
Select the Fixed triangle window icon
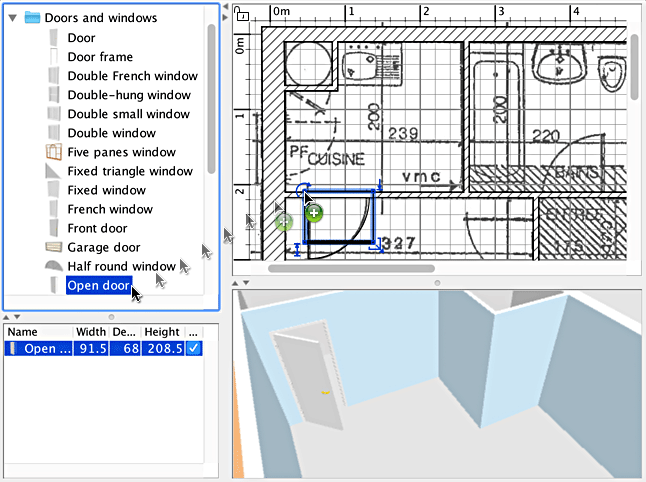click(x=54, y=171)
